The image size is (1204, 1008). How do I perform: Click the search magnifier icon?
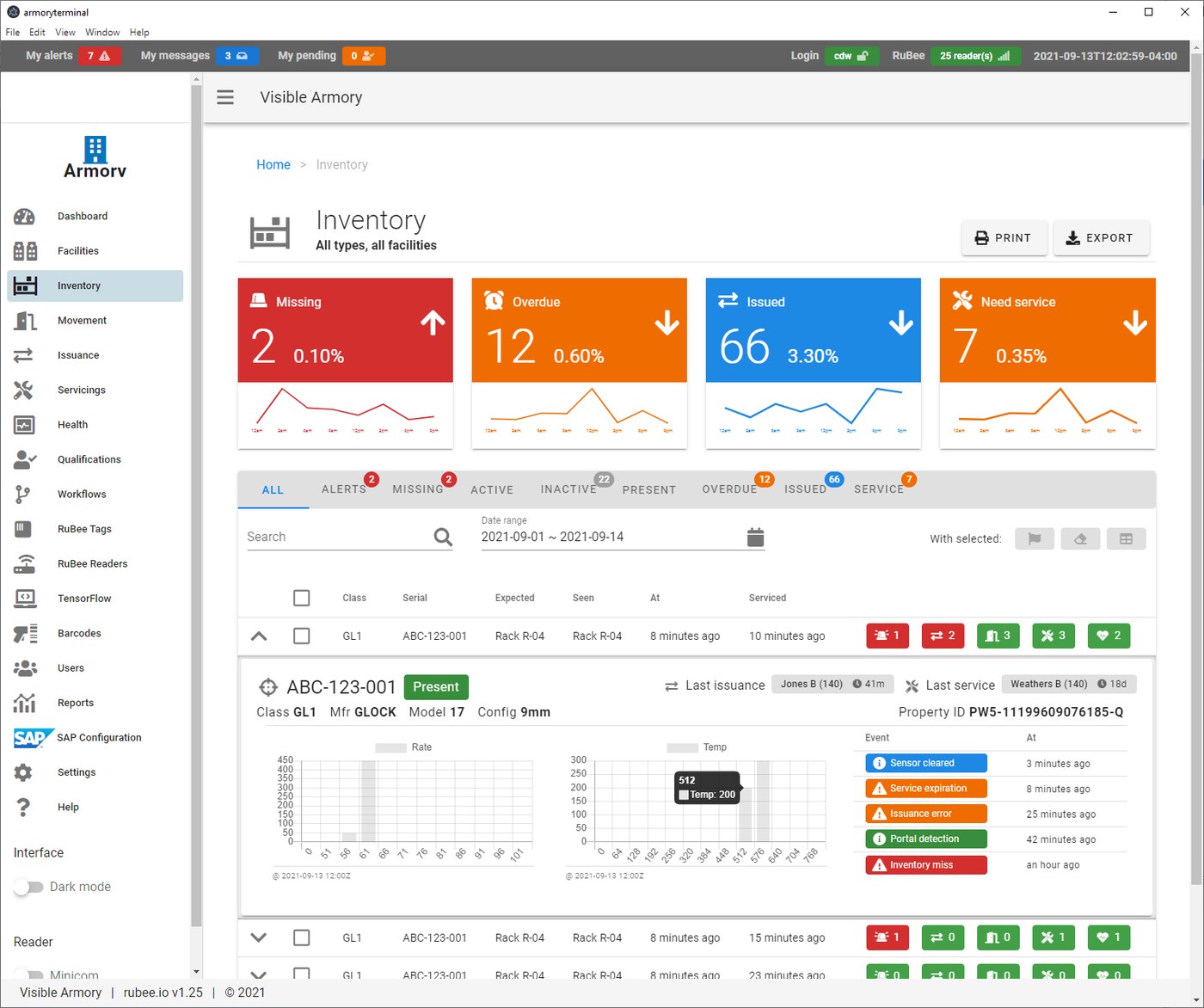pos(443,538)
